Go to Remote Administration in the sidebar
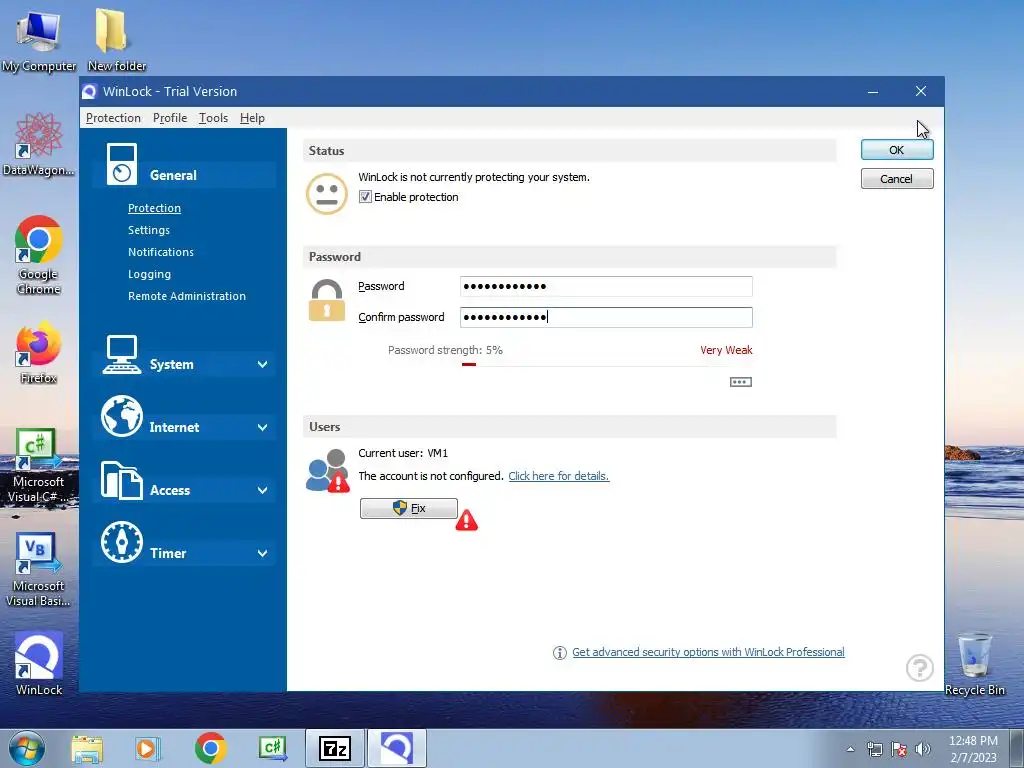The width and height of the screenshot is (1024, 768). pyautogui.click(x=187, y=296)
